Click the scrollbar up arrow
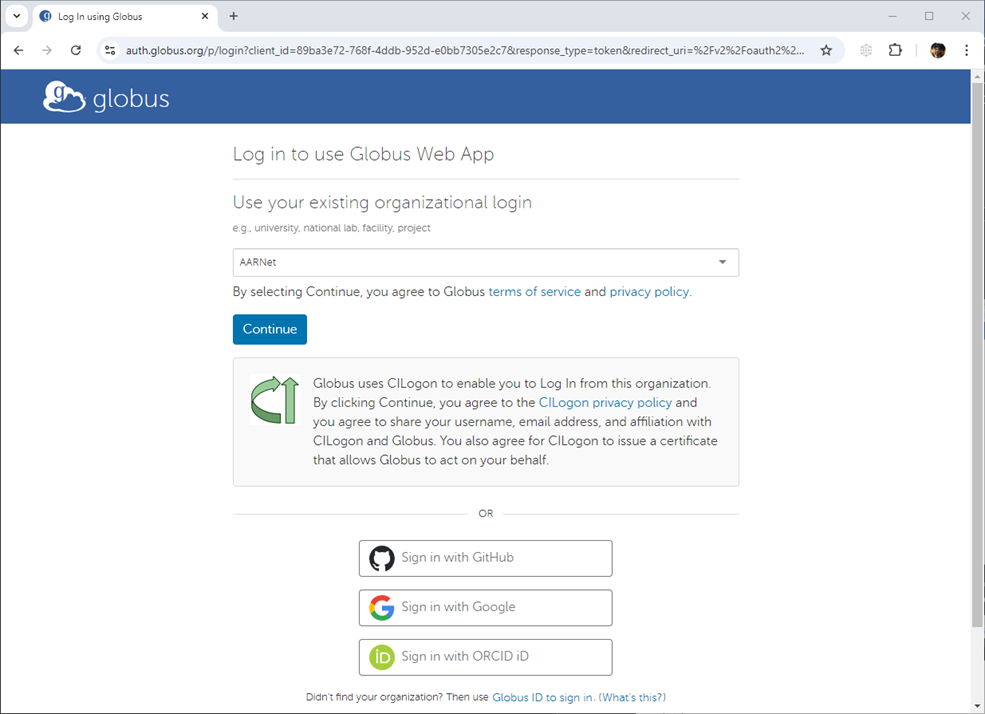 click(x=977, y=77)
